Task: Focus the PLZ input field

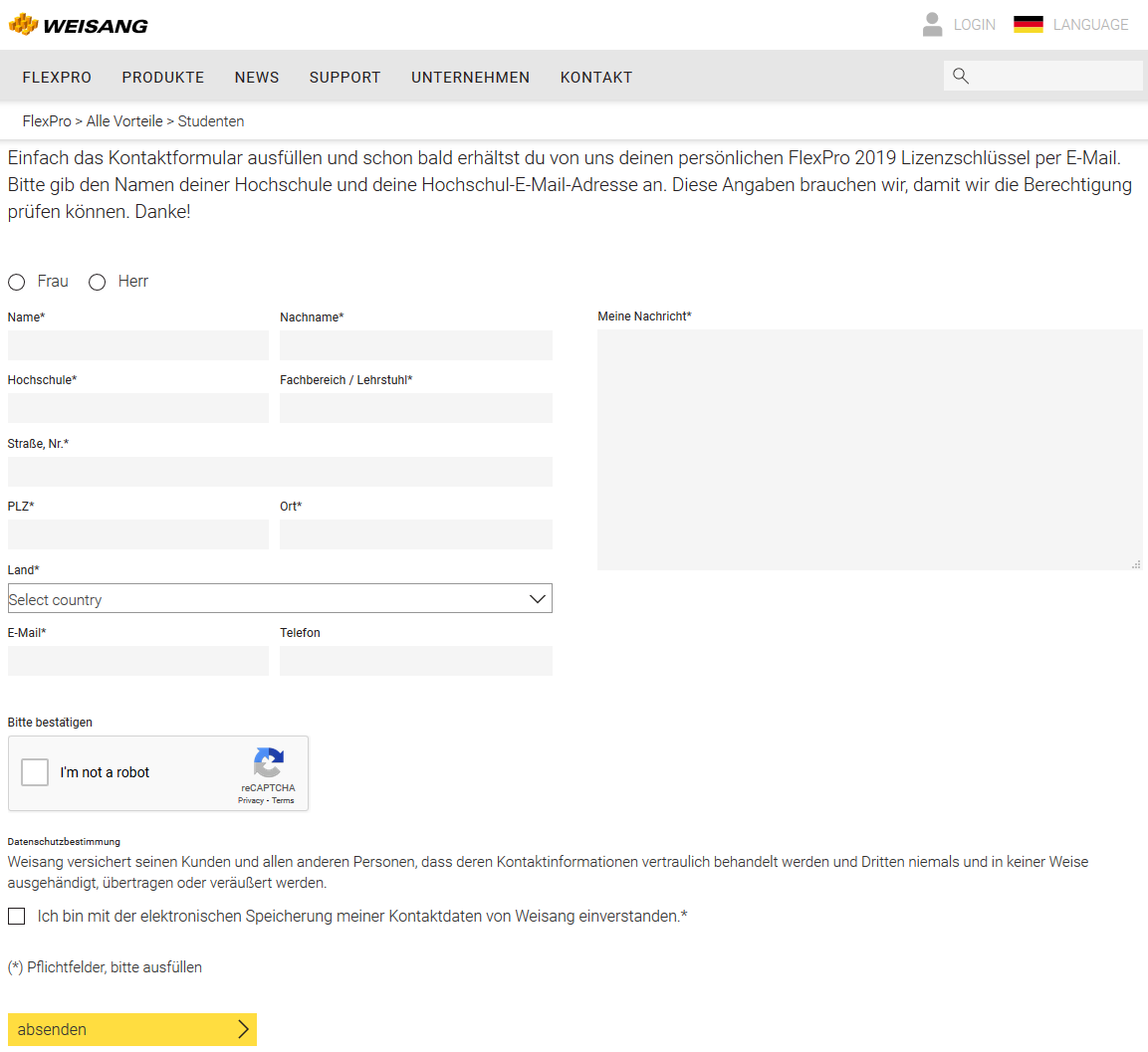Action: tap(137, 534)
